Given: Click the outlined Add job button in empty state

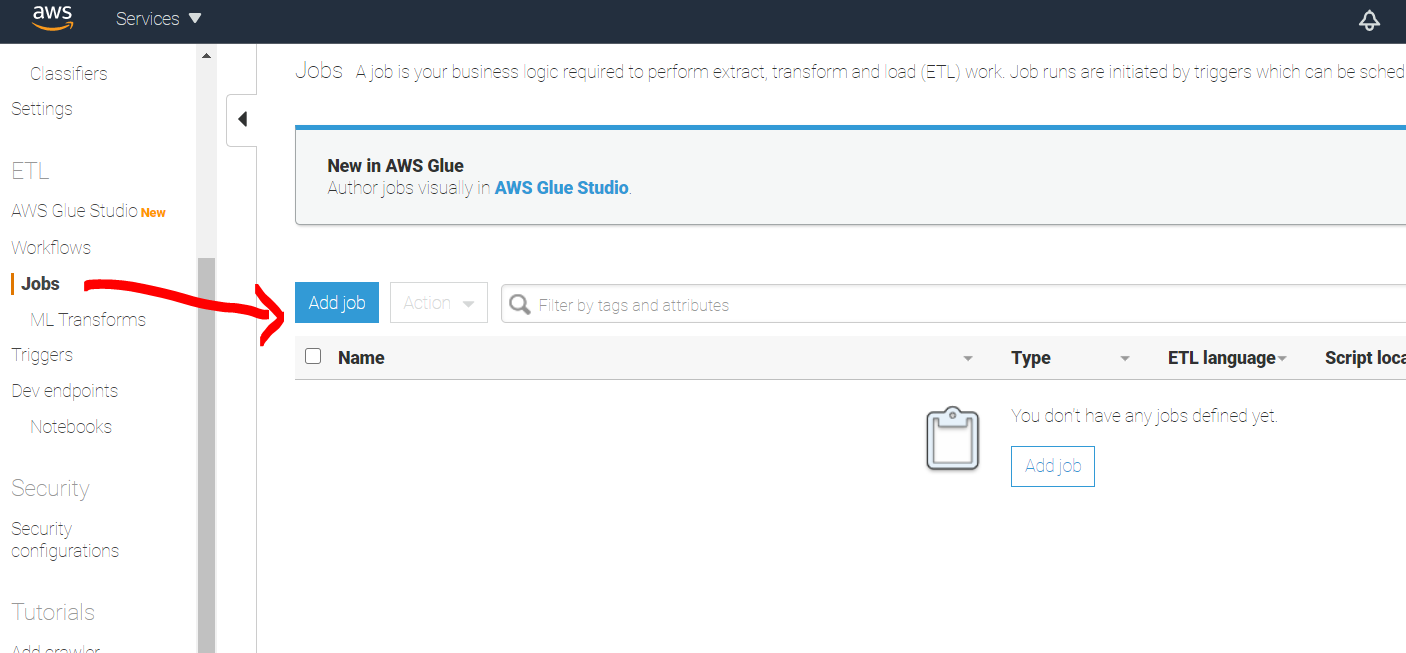Looking at the screenshot, I should [1053, 466].
